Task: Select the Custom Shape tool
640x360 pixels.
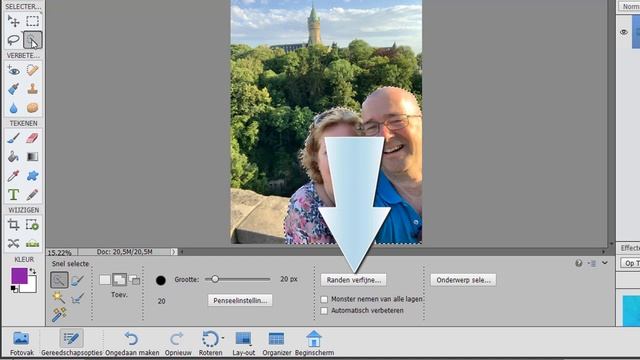Action: tap(32, 176)
